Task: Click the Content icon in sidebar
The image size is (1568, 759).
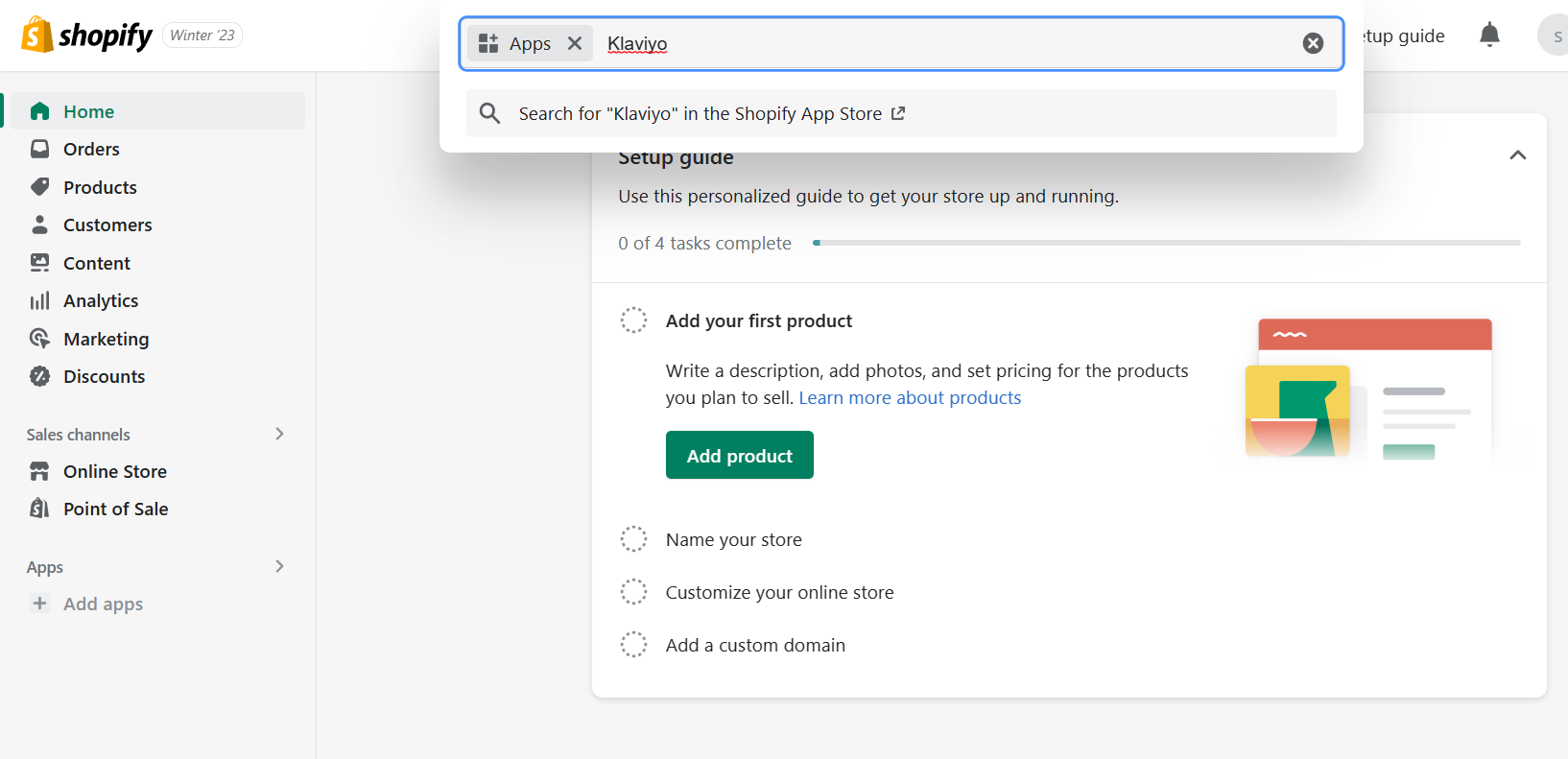Action: coord(39,263)
